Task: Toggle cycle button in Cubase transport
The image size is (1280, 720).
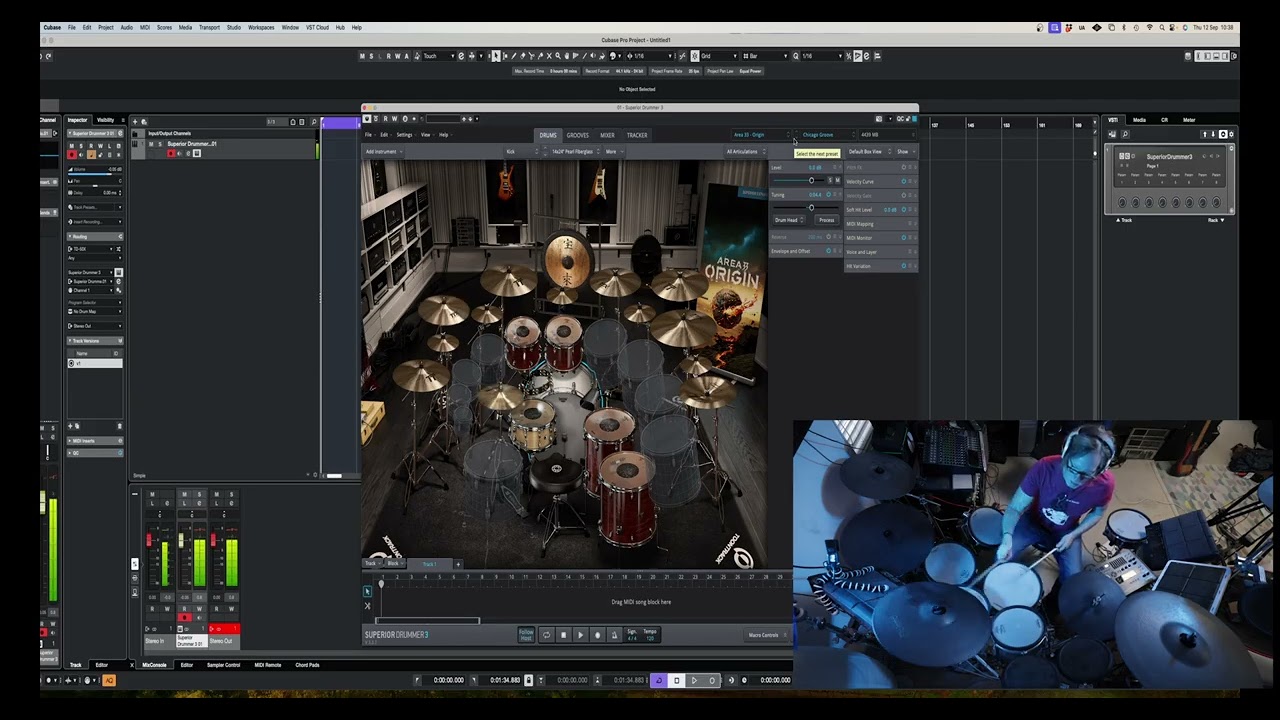Action: pyautogui.click(x=659, y=680)
